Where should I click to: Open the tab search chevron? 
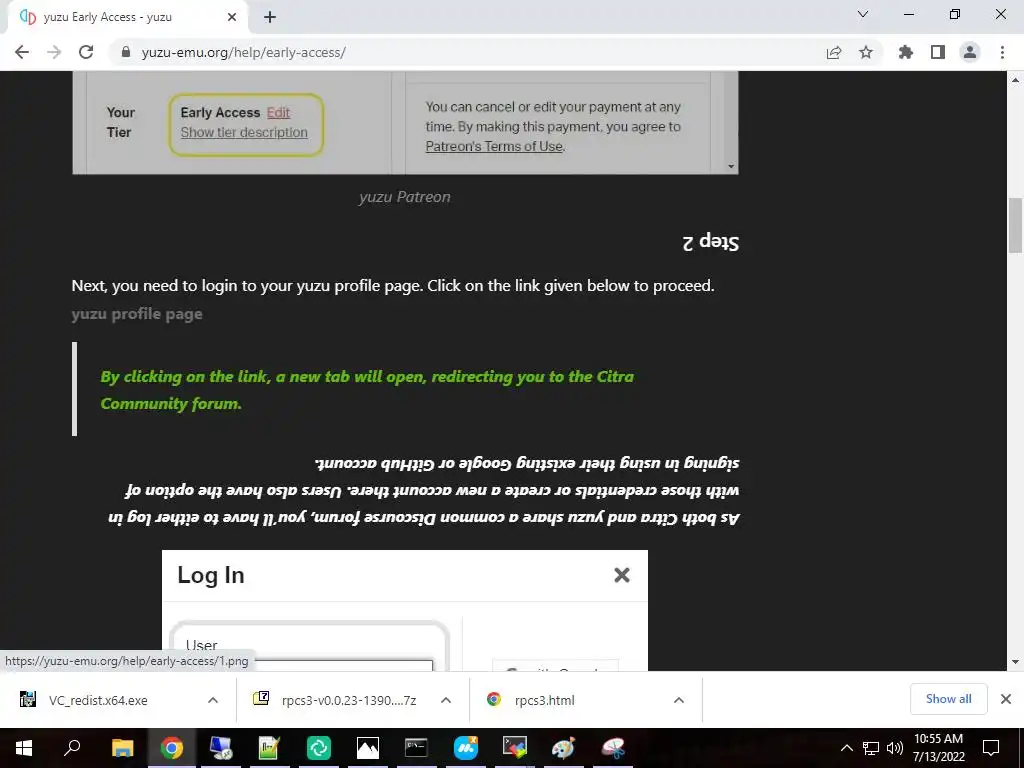point(863,14)
